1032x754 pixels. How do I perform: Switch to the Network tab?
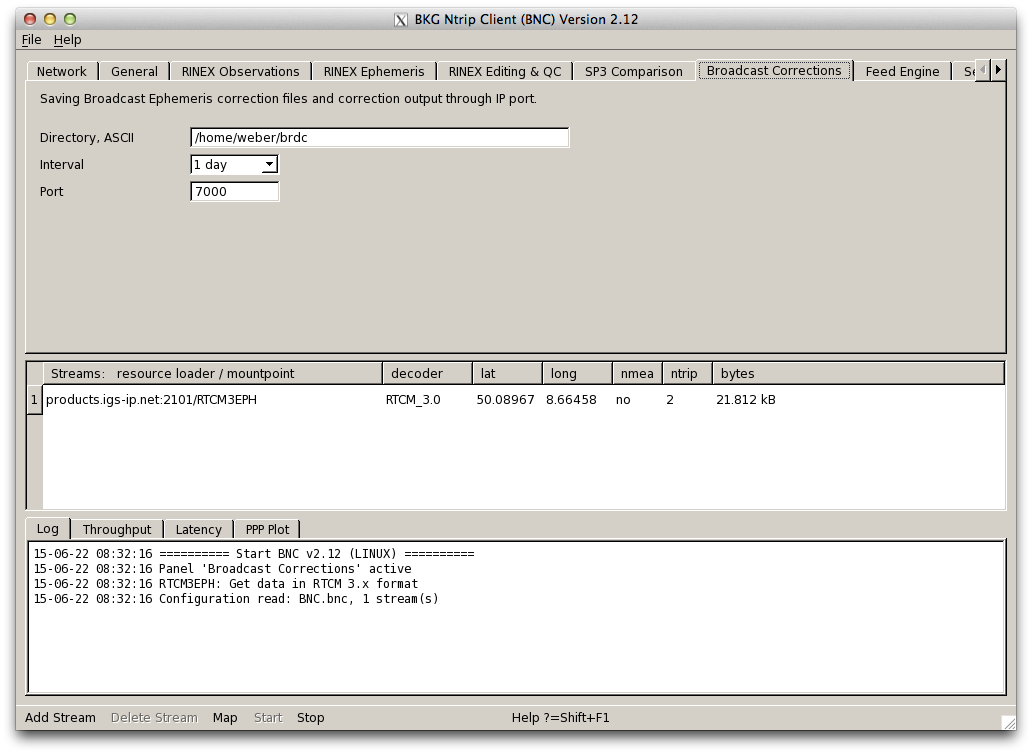(62, 72)
